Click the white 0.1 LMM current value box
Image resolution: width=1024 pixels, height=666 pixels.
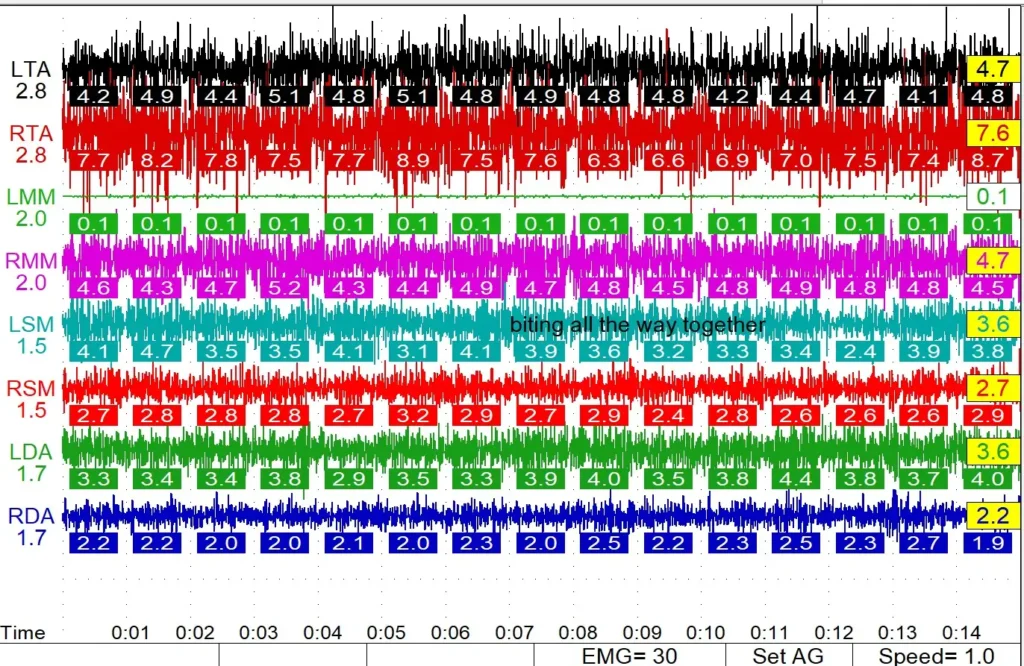[993, 197]
